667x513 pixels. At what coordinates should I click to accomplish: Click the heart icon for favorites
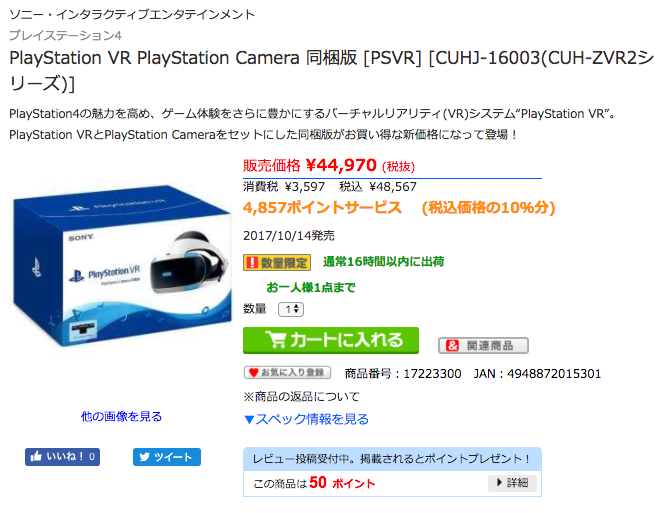point(254,373)
